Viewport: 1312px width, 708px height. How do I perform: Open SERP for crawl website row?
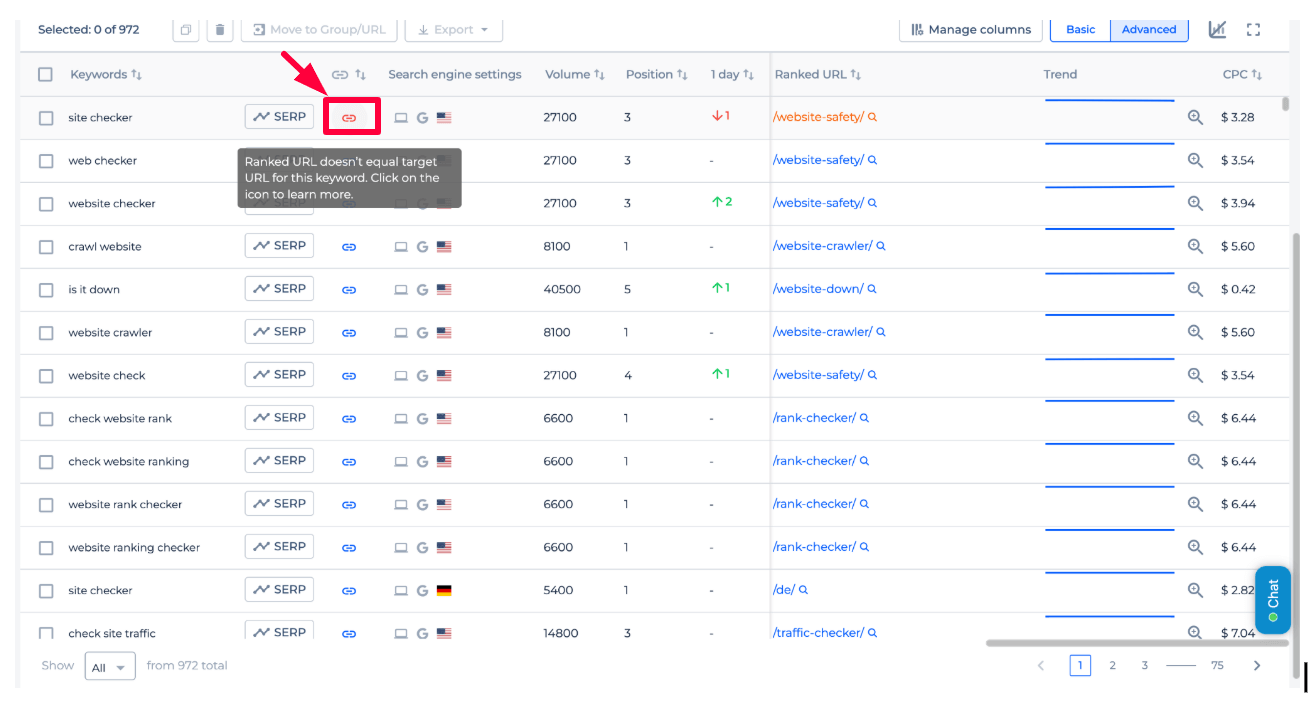(x=279, y=246)
